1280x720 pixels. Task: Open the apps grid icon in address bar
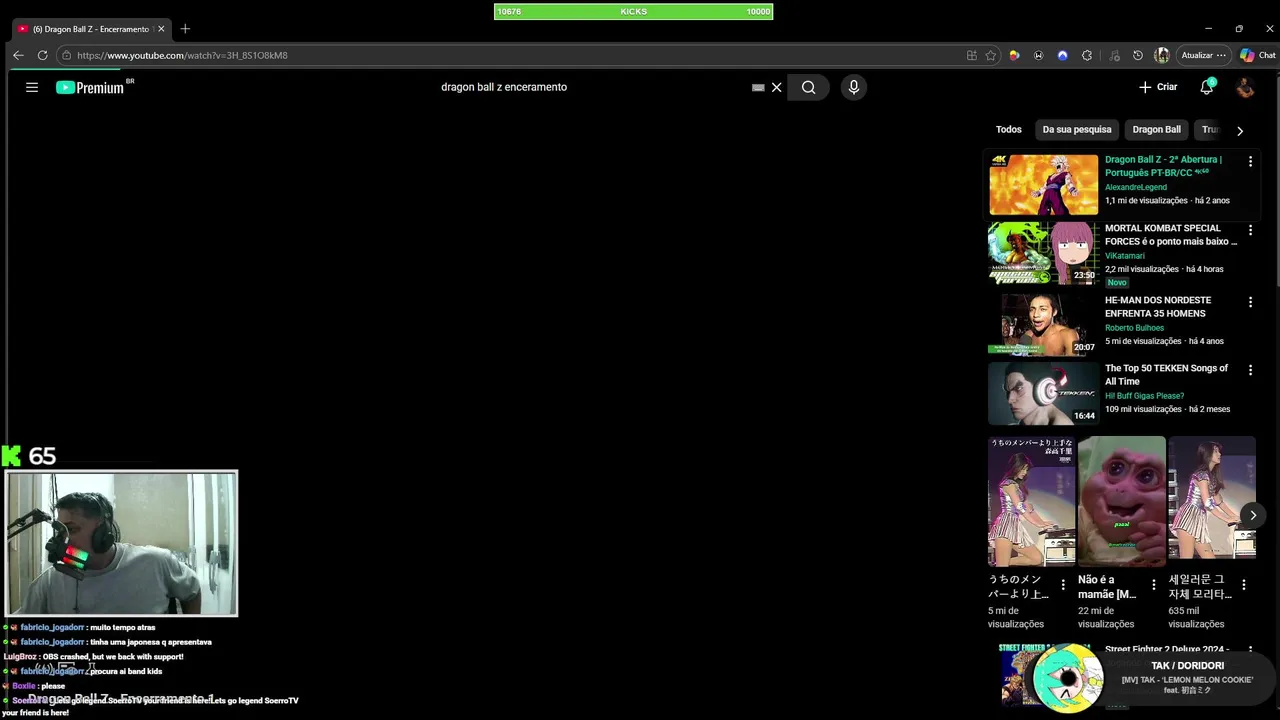click(x=971, y=55)
